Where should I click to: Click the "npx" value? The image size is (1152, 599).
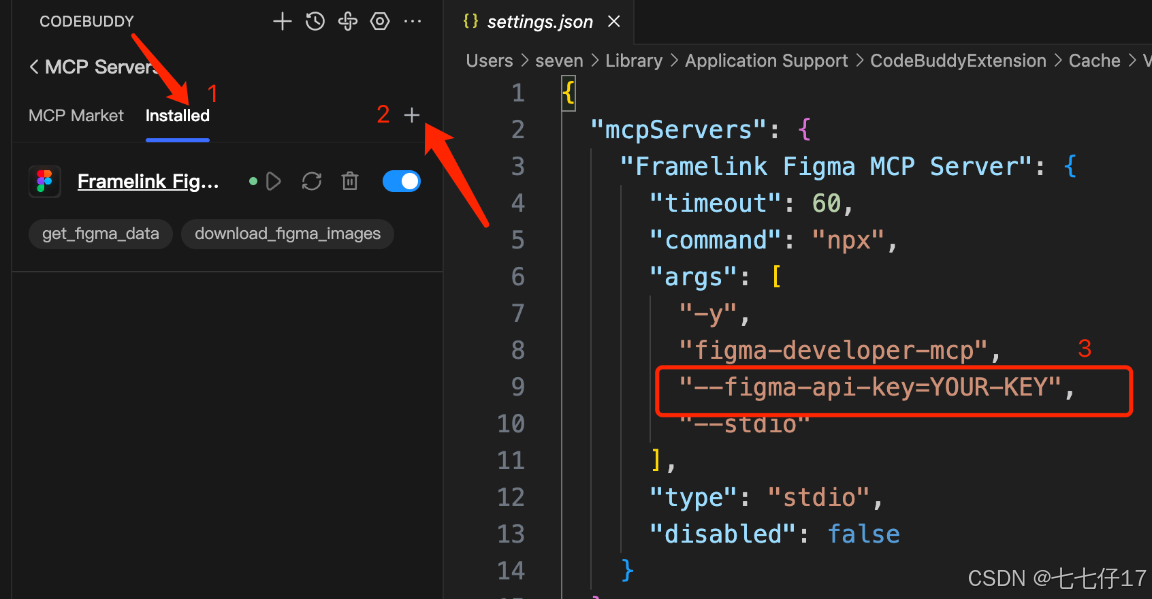848,240
